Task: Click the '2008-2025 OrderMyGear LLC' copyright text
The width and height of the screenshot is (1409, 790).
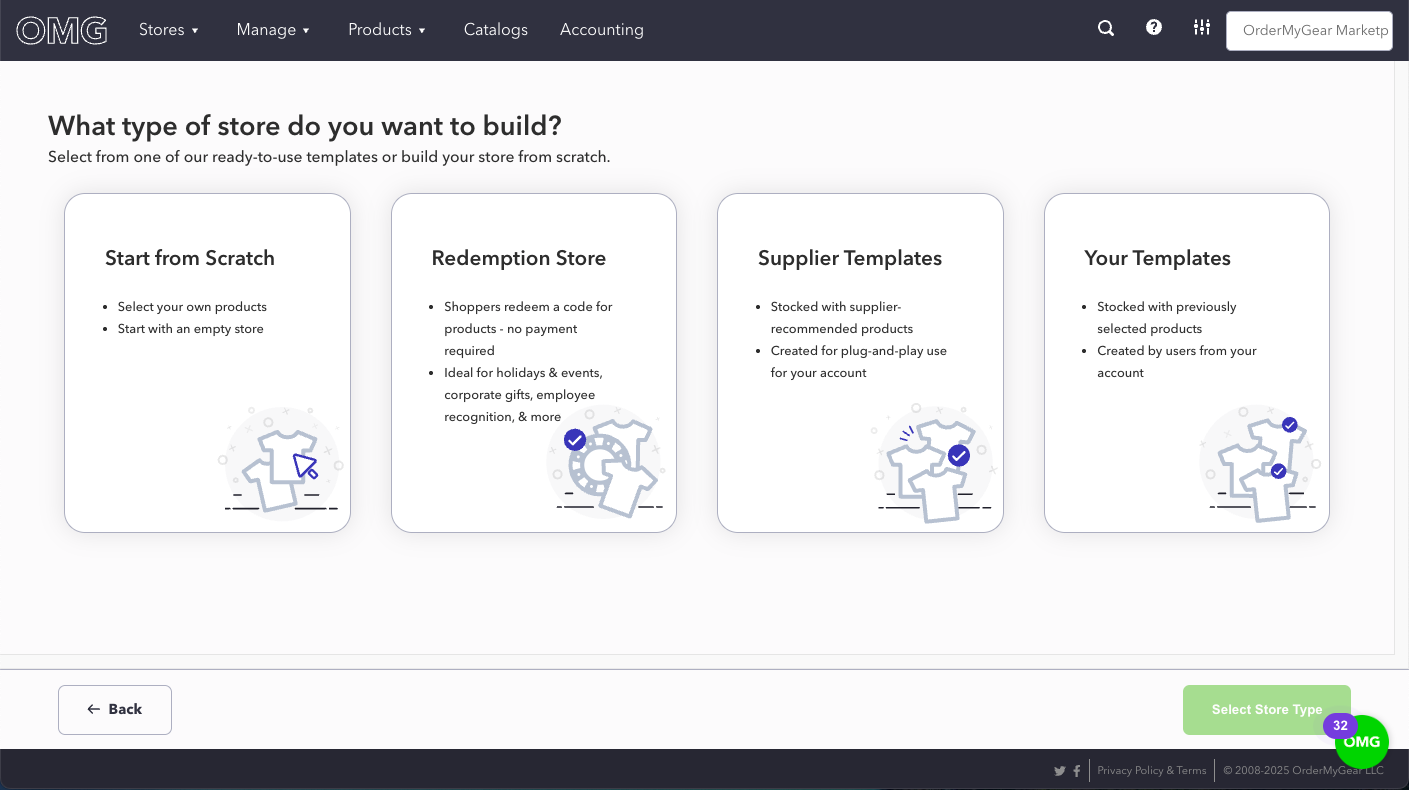Action: tap(1304, 771)
